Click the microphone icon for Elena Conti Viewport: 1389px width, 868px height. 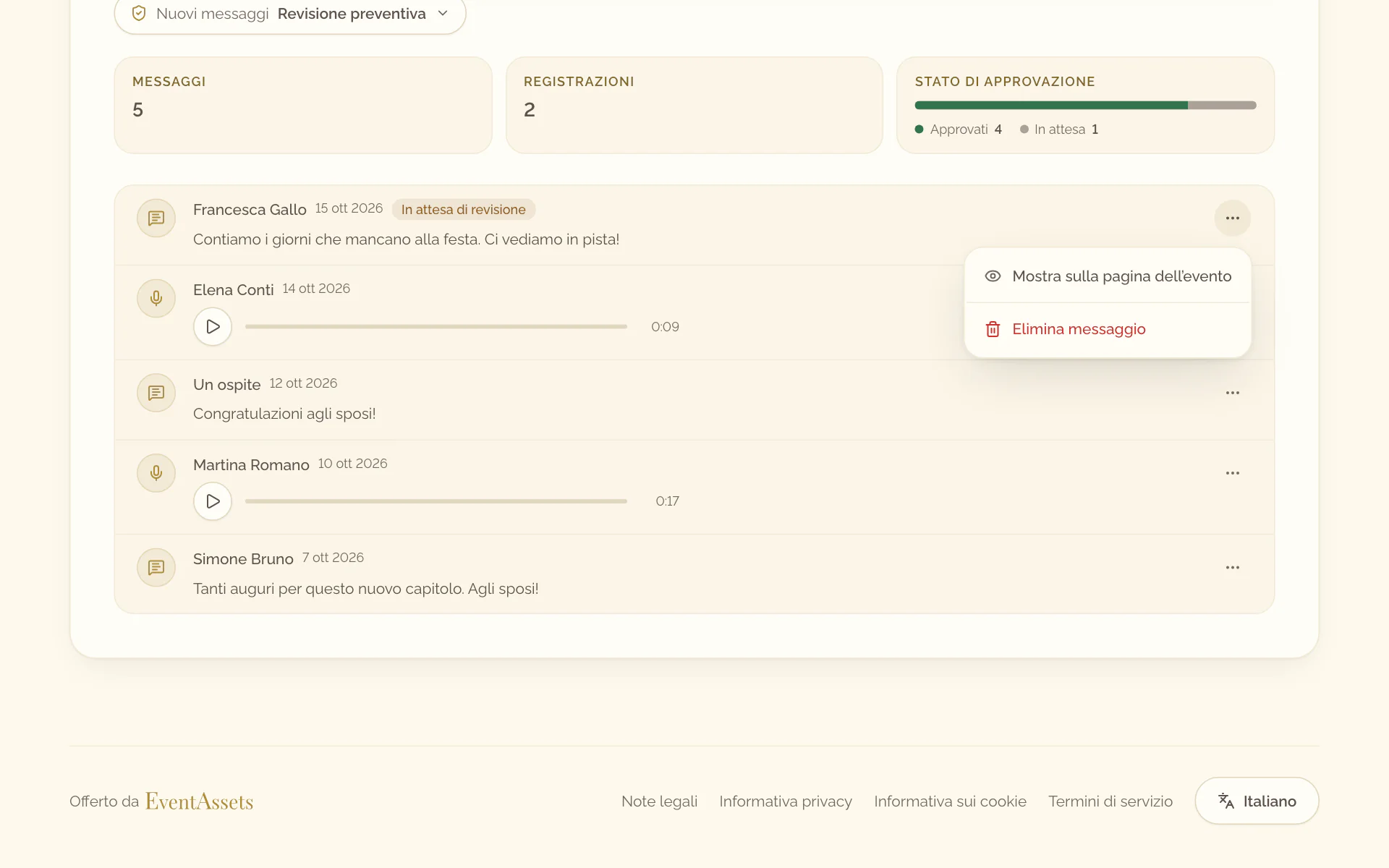click(x=156, y=299)
